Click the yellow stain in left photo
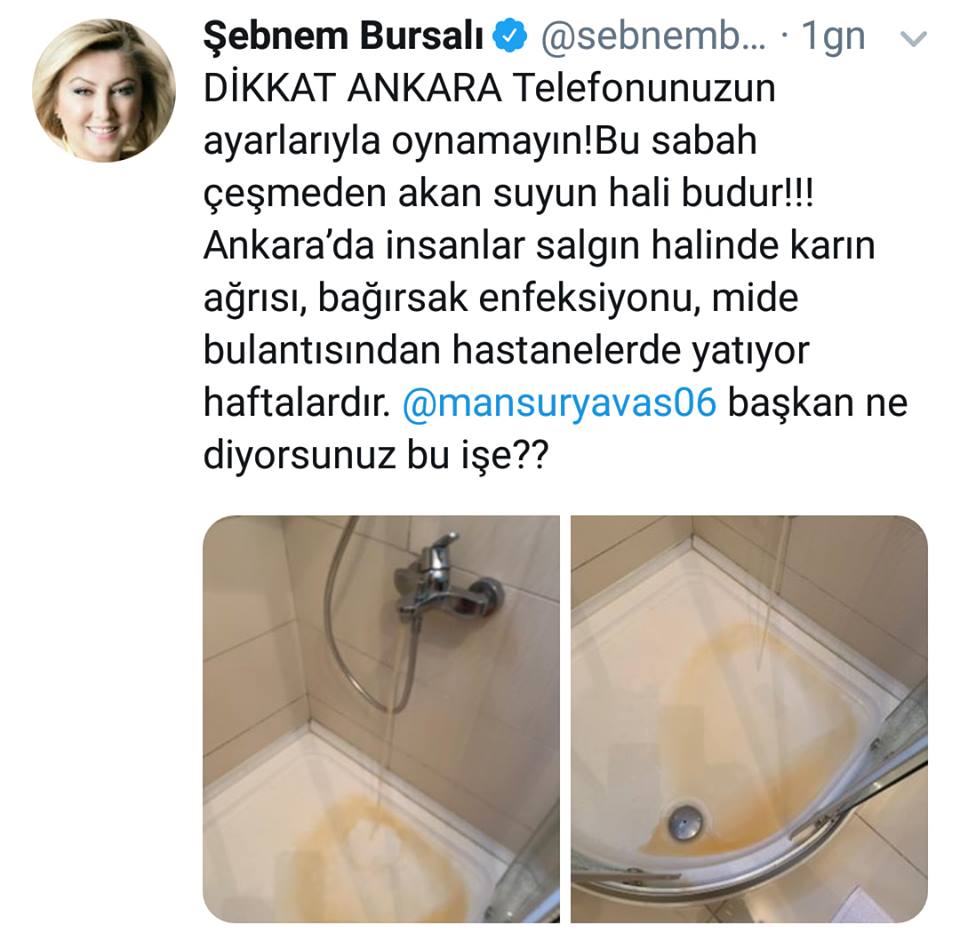This screenshot has width=960, height=941. pyautogui.click(x=367, y=857)
